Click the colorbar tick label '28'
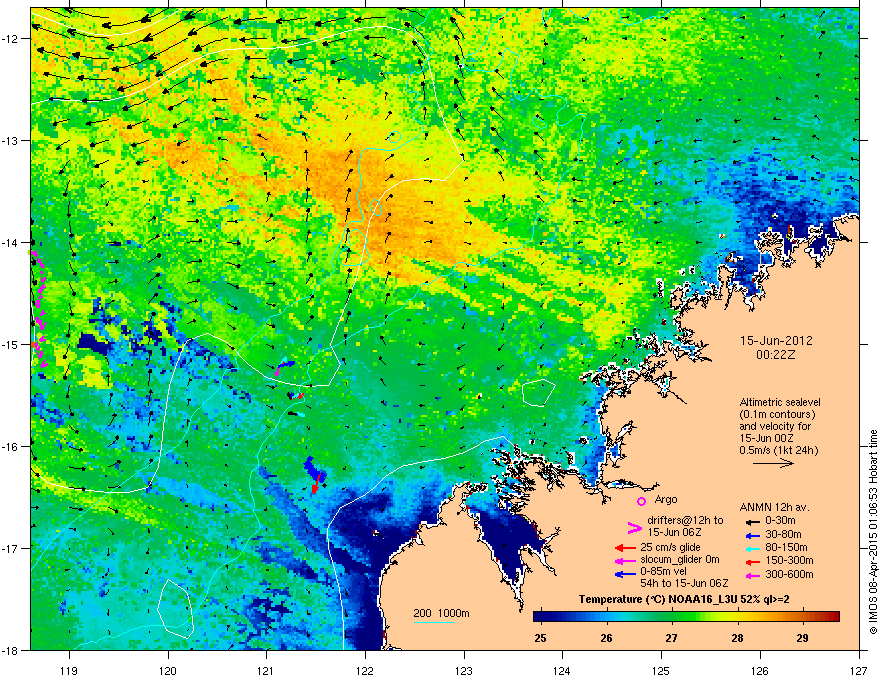 point(737,638)
